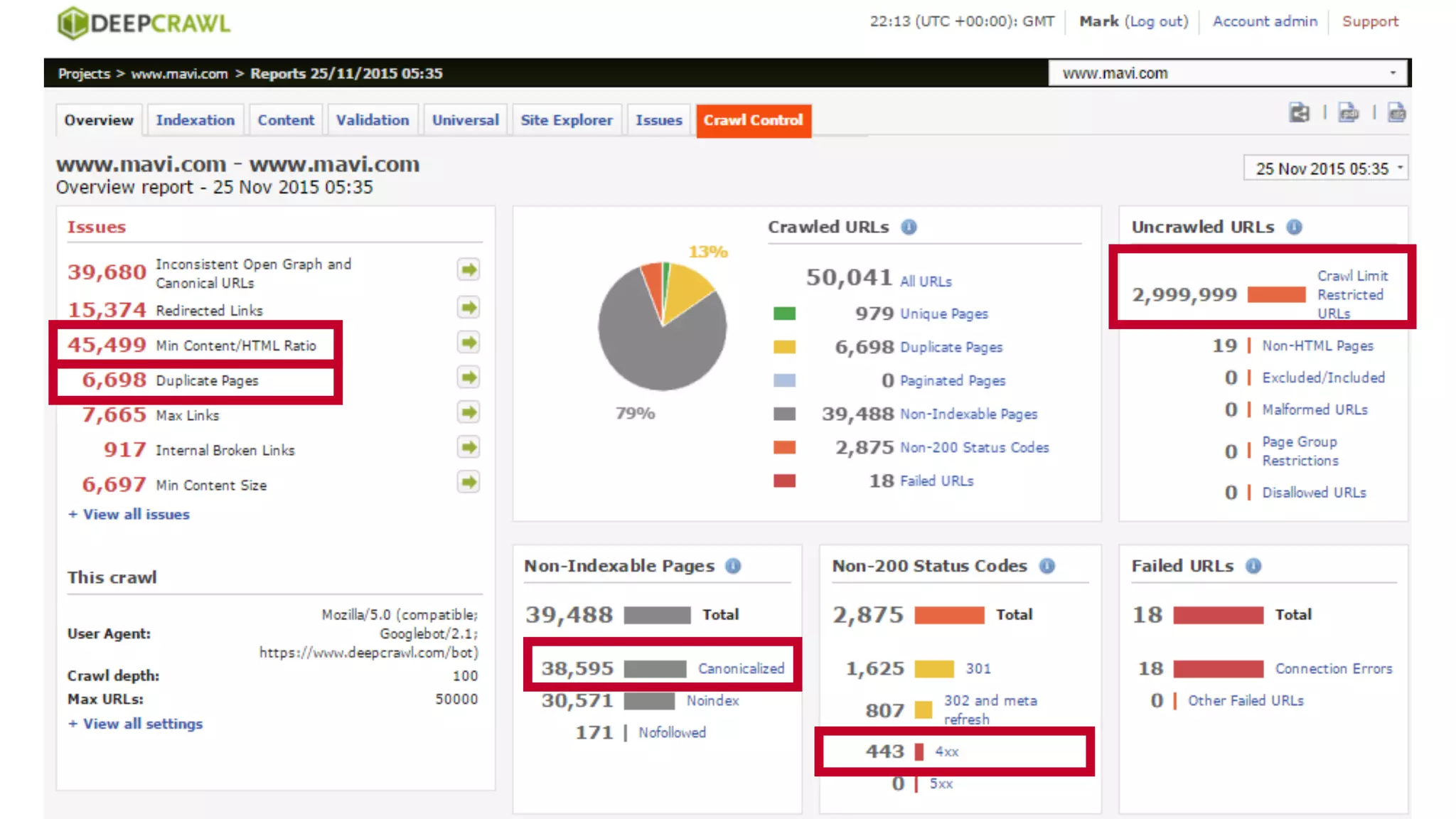Open the 25 Nov 2015 report date dropdown
Viewport: 1456px width, 819px height.
coord(1326,168)
